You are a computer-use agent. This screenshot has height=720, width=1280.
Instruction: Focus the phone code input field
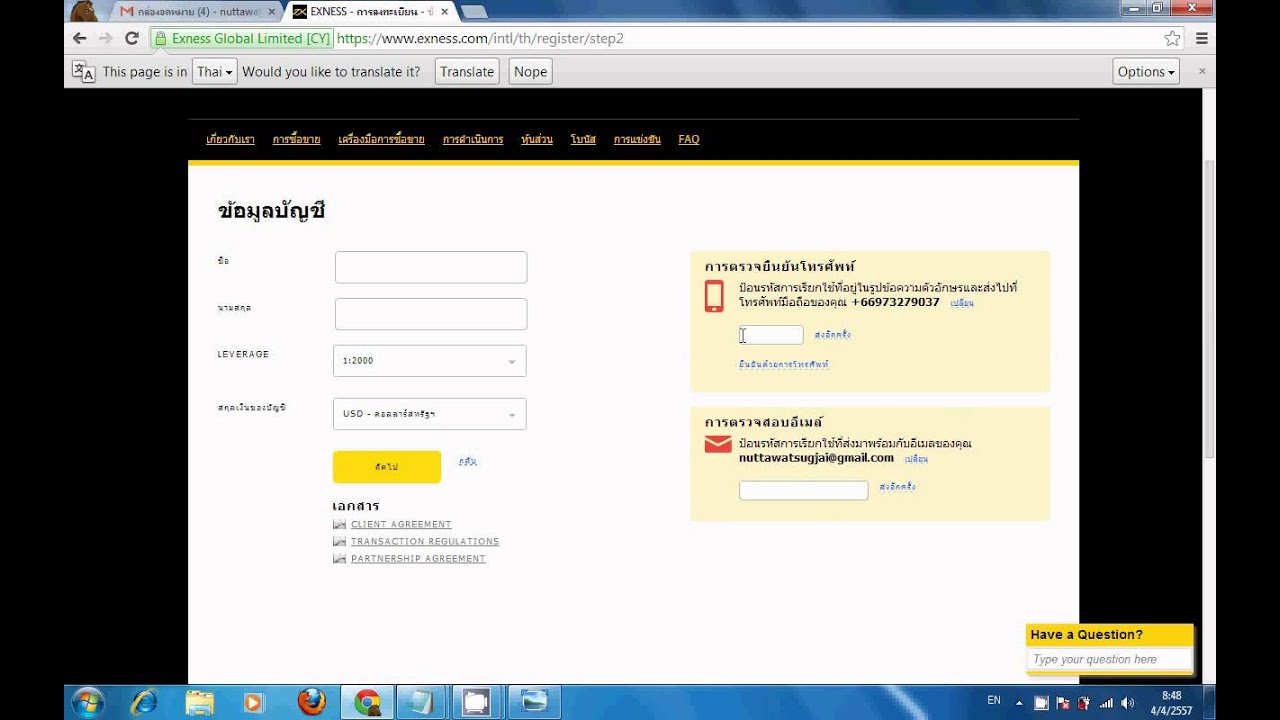tap(771, 335)
